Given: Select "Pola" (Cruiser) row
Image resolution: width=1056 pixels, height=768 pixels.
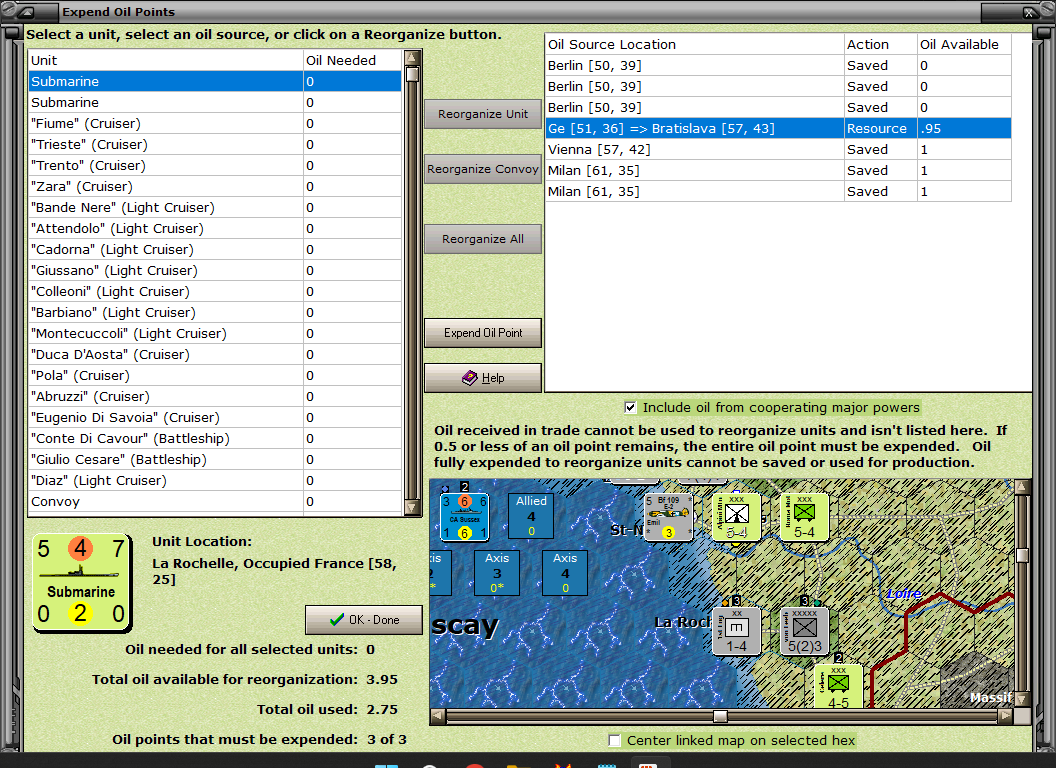Looking at the screenshot, I should click(215, 375).
